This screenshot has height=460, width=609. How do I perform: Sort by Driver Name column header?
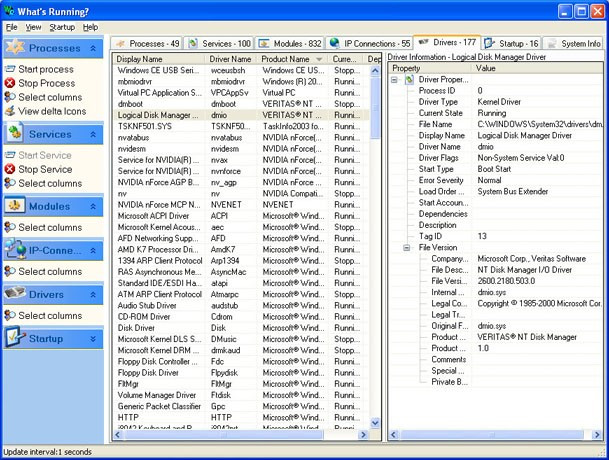231,59
